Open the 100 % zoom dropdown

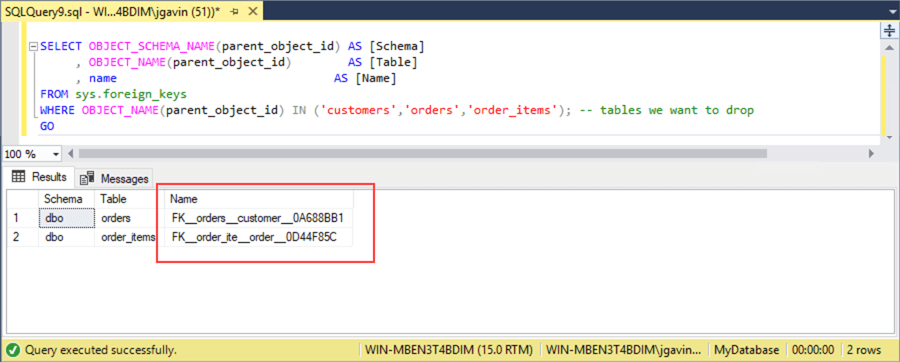56,154
